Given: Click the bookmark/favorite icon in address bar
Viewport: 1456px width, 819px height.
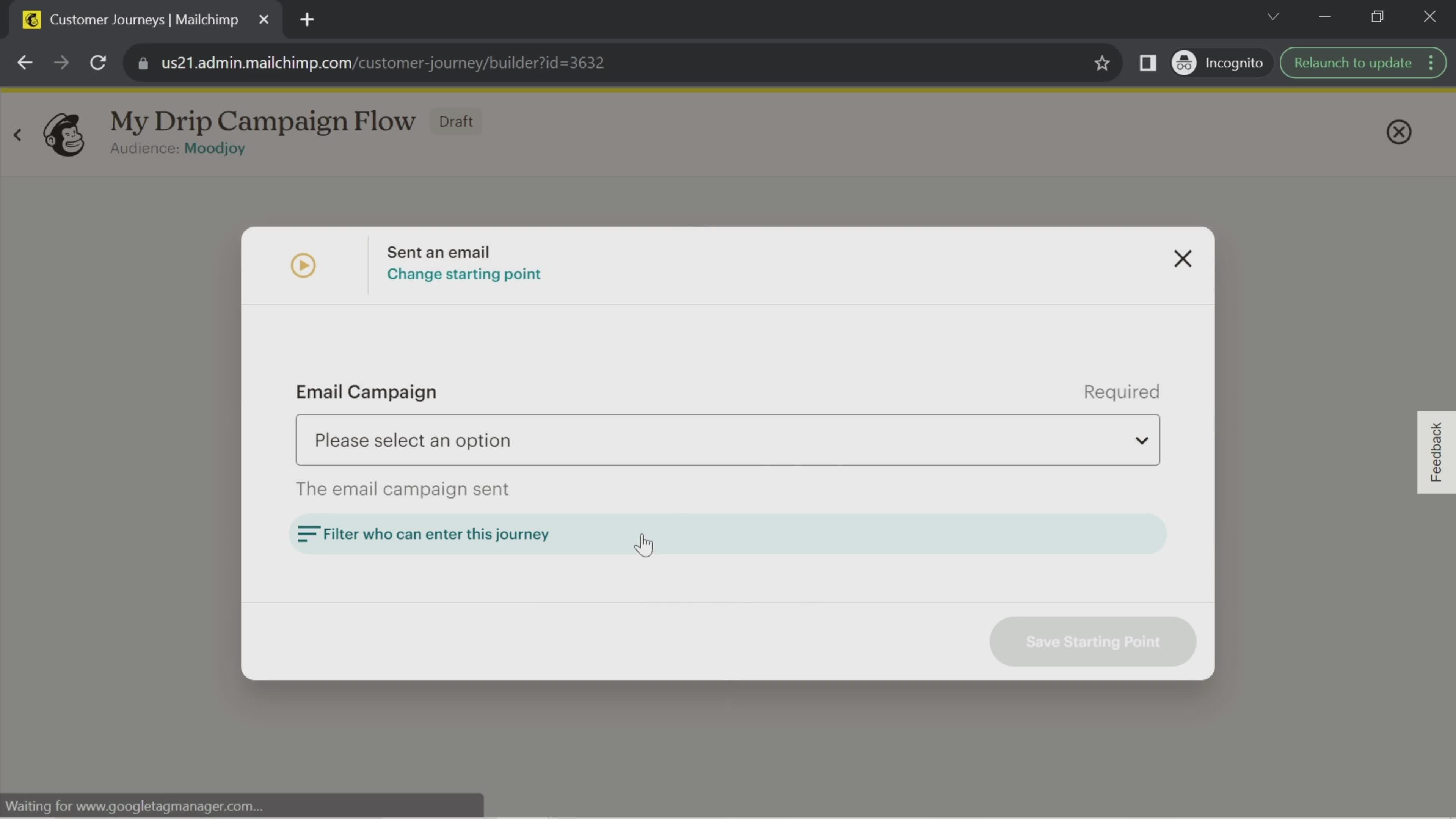Looking at the screenshot, I should click(x=1102, y=62).
